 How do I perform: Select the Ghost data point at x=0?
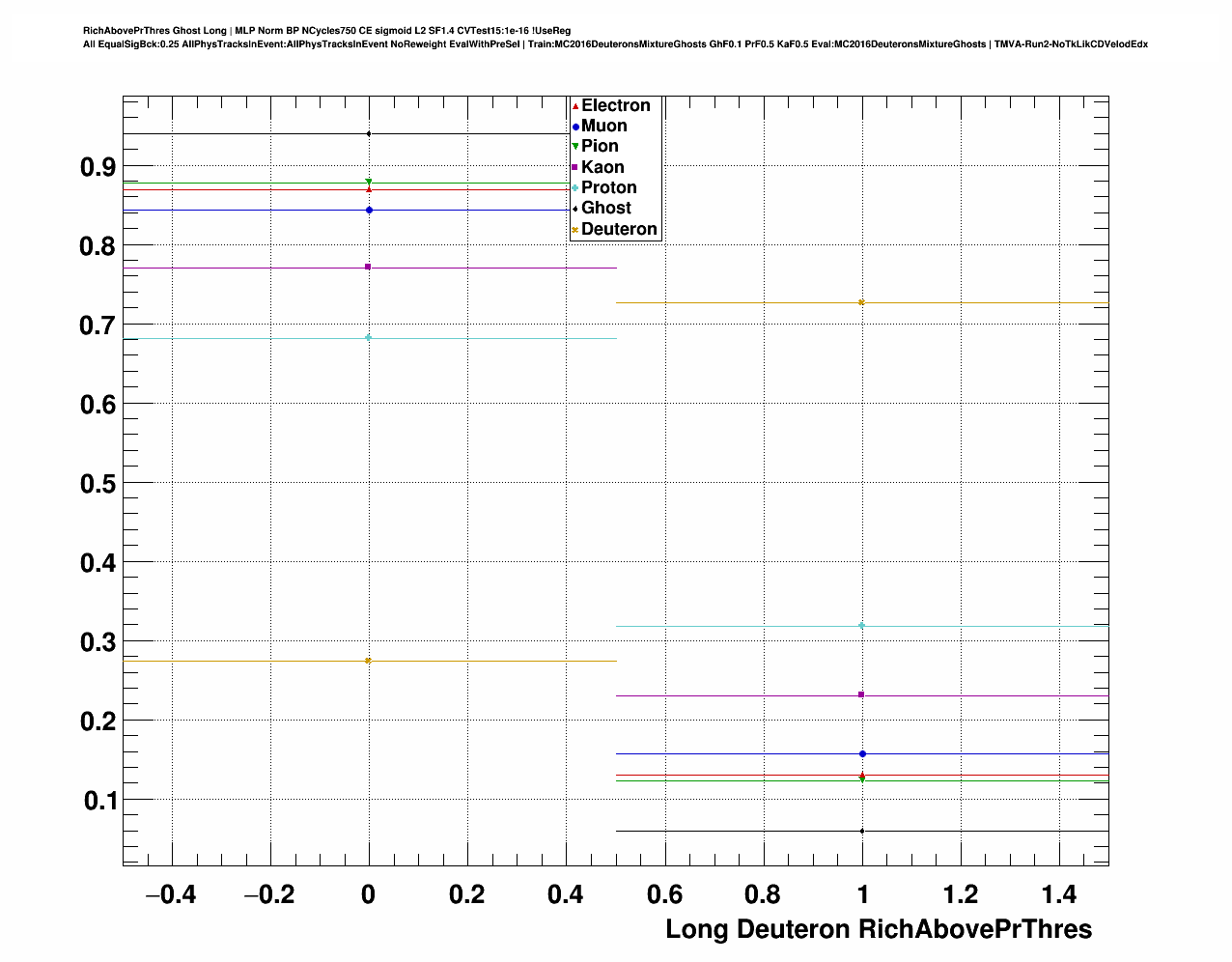click(369, 133)
